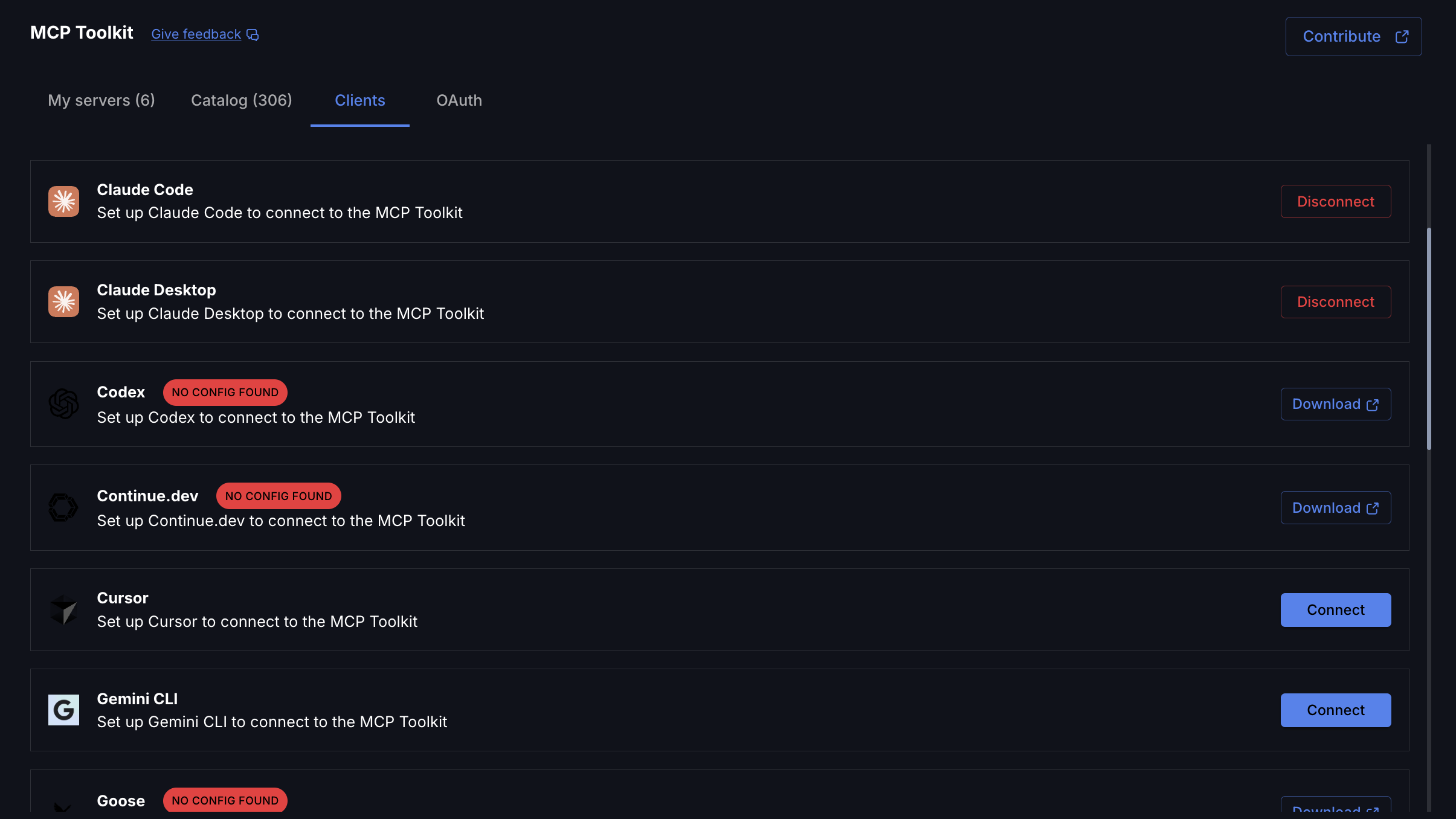This screenshot has width=1456, height=819.
Task: Disconnect Claude Code from MCP Toolkit
Action: [x=1335, y=201]
